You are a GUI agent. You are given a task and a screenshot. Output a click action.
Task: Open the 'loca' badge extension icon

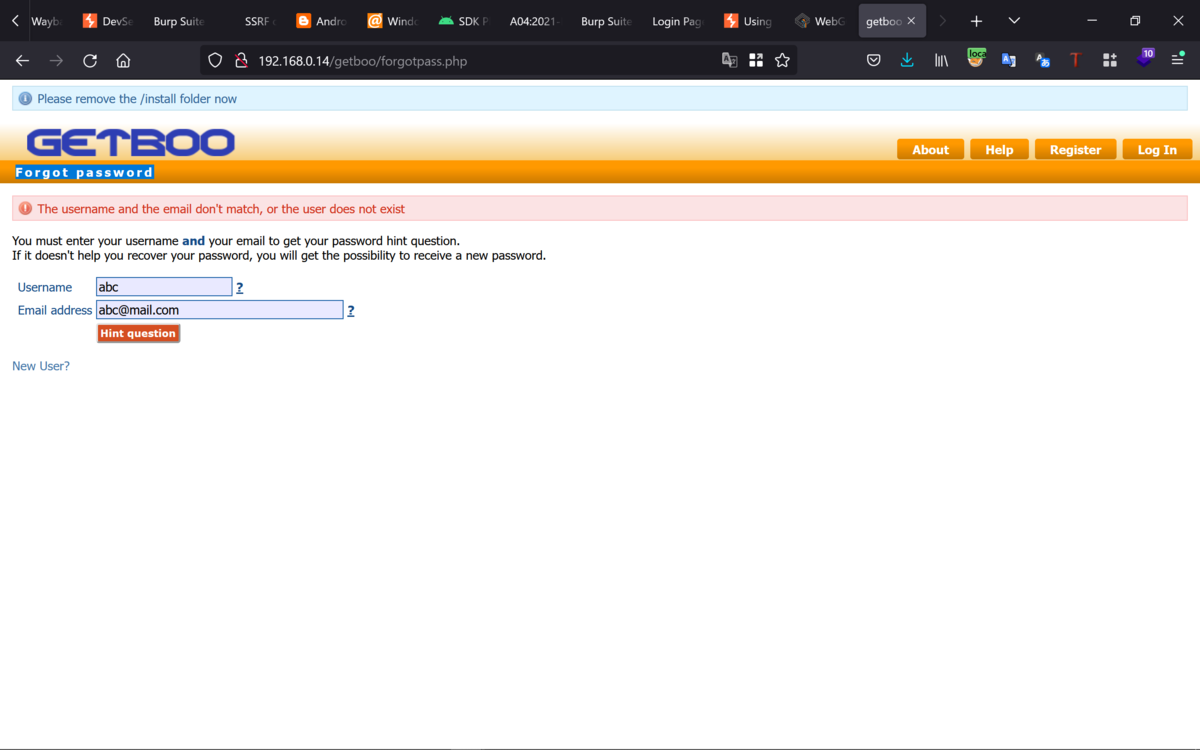tap(976, 59)
